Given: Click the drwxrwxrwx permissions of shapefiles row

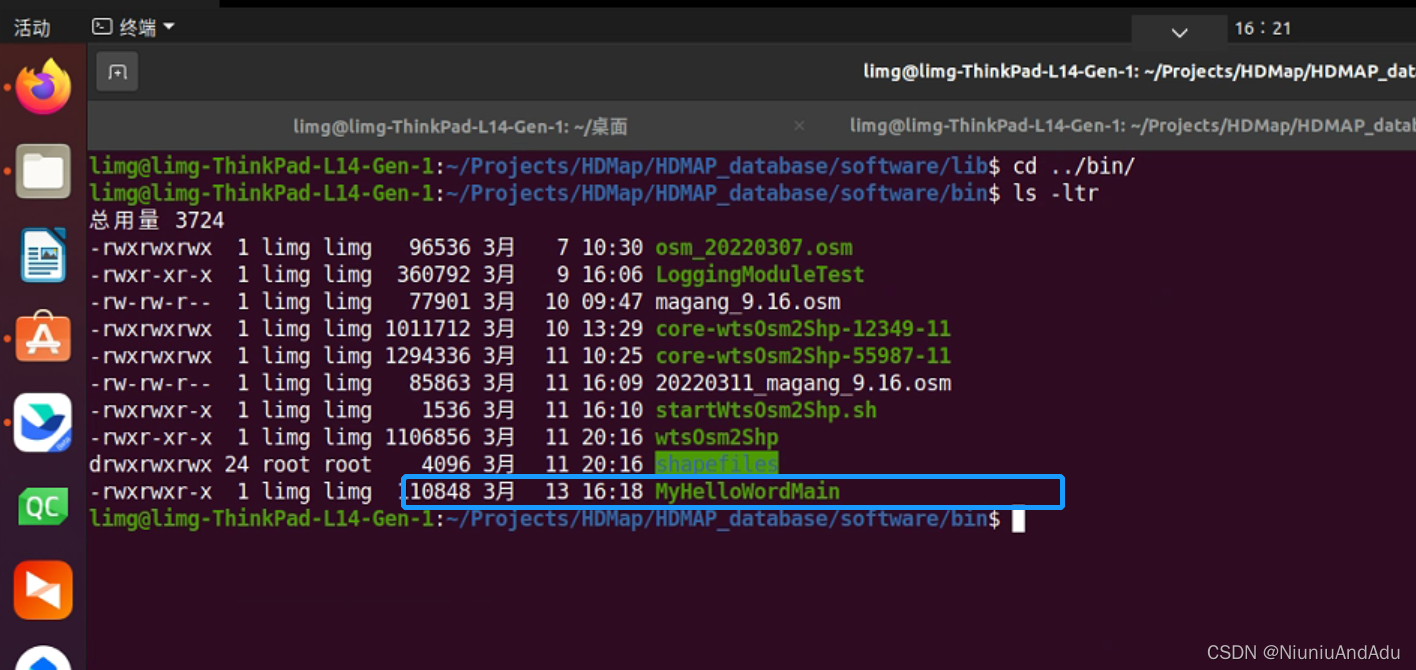Looking at the screenshot, I should (150, 464).
